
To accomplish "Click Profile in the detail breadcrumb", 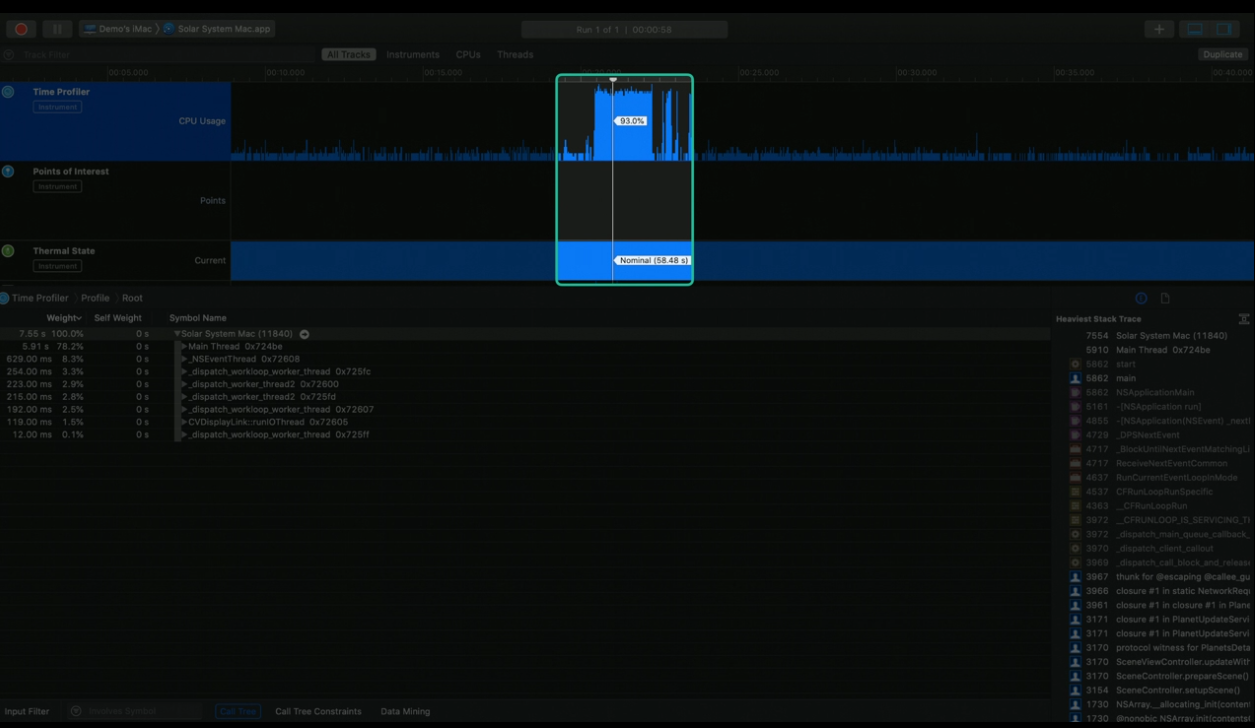I will pos(95,298).
